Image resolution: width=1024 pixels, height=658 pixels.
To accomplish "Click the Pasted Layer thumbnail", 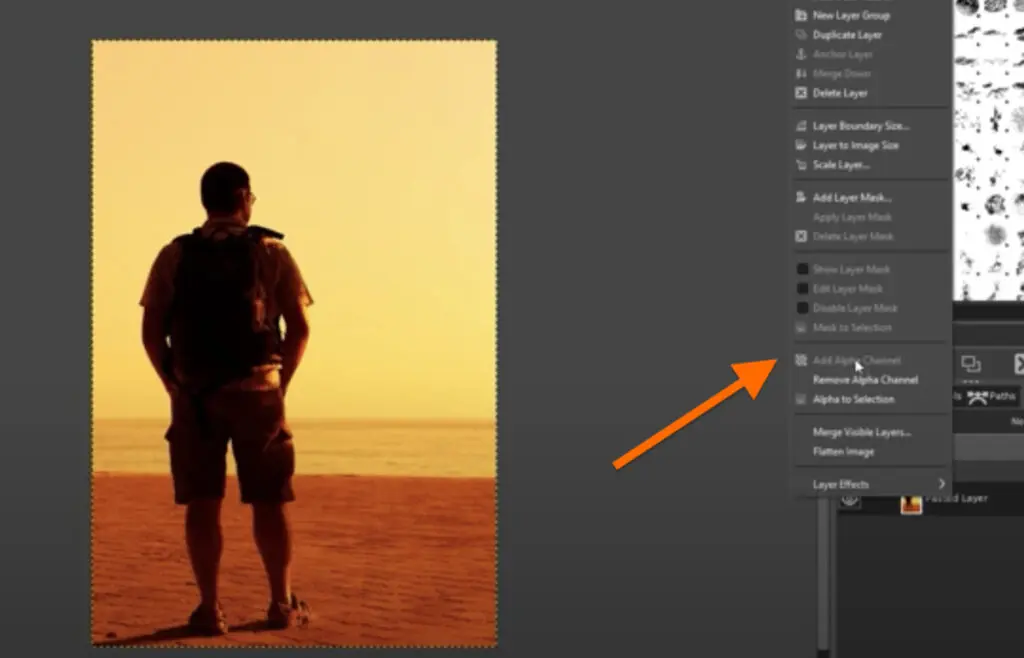I will [x=911, y=503].
